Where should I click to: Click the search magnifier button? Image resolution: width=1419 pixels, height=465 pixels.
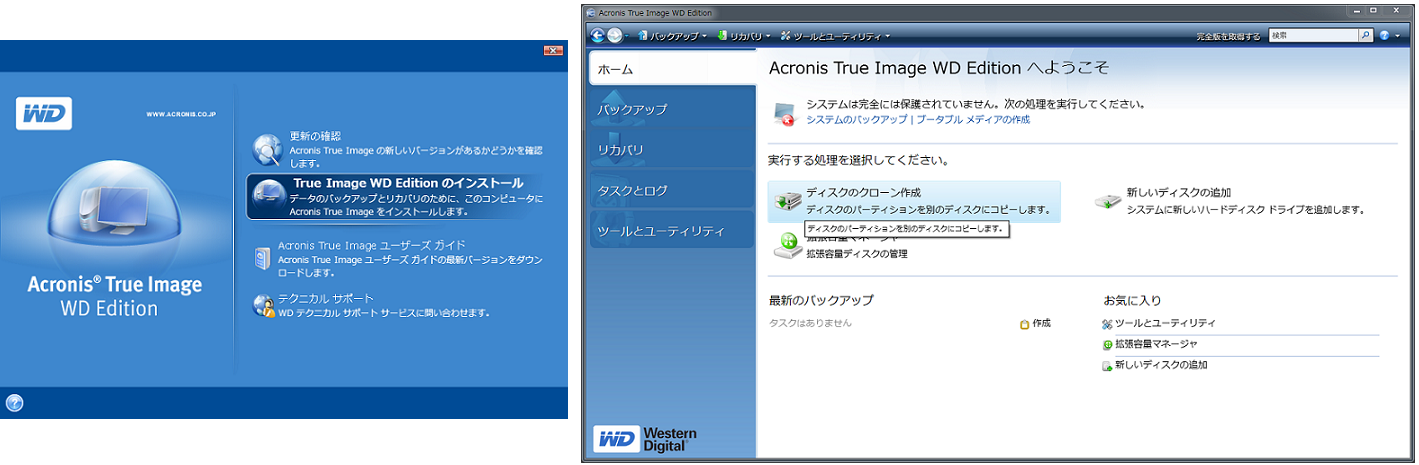click(1366, 35)
